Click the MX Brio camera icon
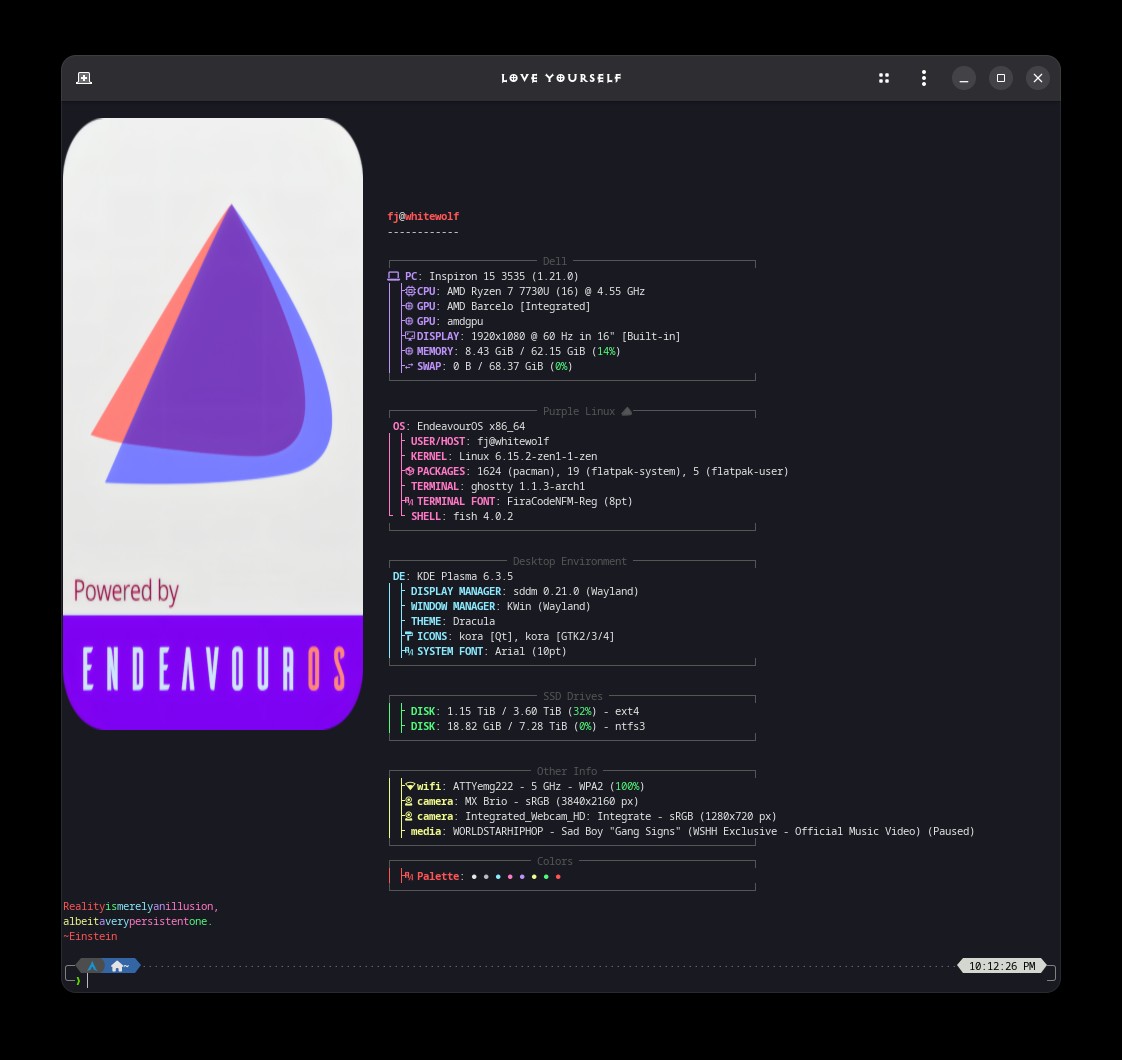This screenshot has width=1122, height=1060. coord(409,801)
